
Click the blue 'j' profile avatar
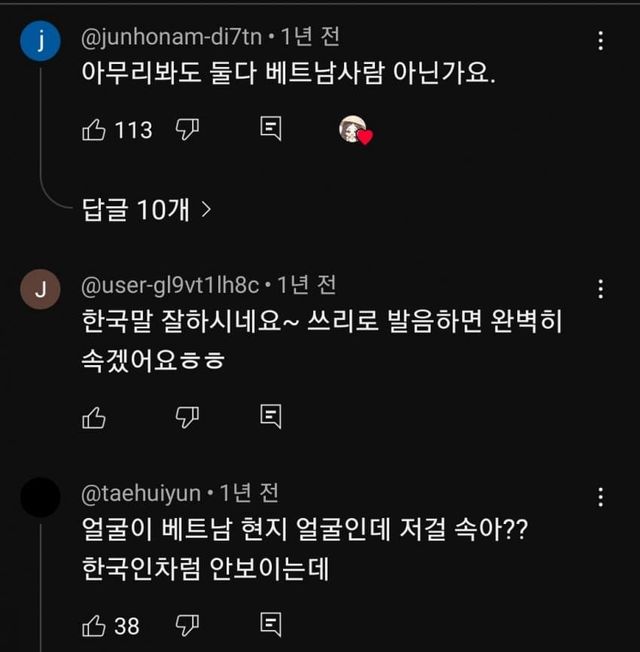click(40, 41)
